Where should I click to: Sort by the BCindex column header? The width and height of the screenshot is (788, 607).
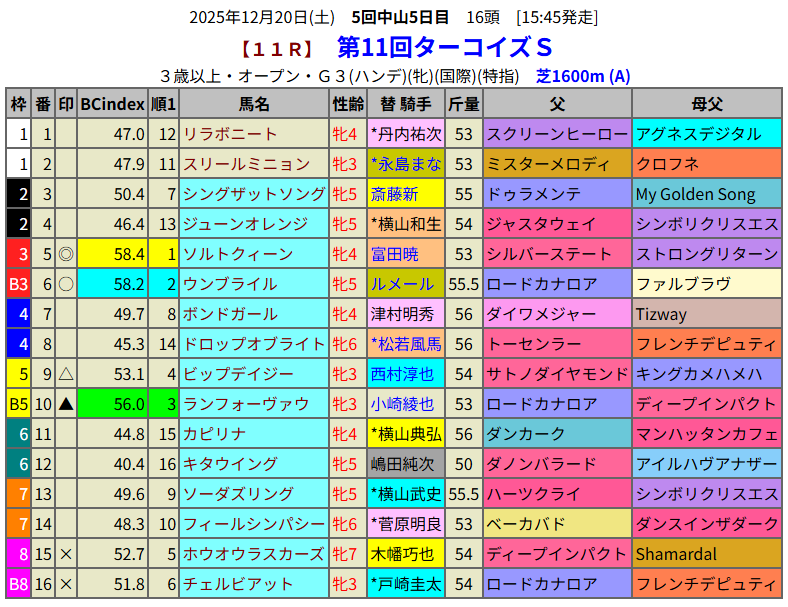pyautogui.click(x=113, y=104)
